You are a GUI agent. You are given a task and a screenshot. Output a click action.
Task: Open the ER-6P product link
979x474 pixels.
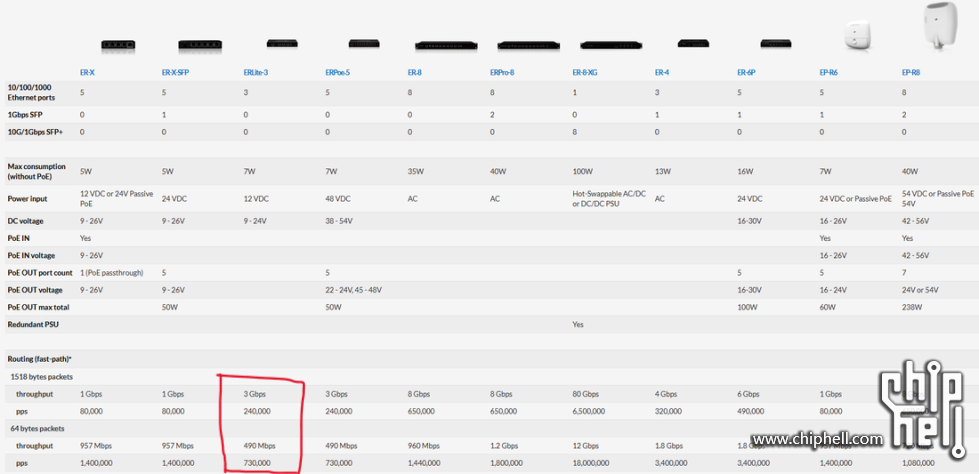pyautogui.click(x=746, y=72)
